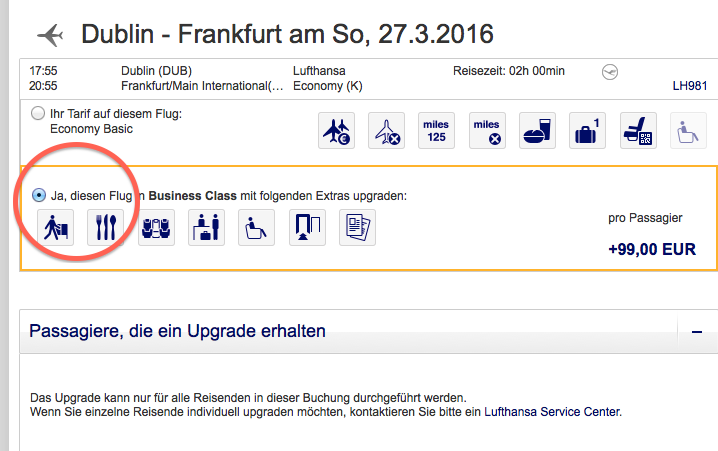Screen dimensions: 718x451
Task: Click the Lufthansa crane logo
Action: [x=612, y=71]
